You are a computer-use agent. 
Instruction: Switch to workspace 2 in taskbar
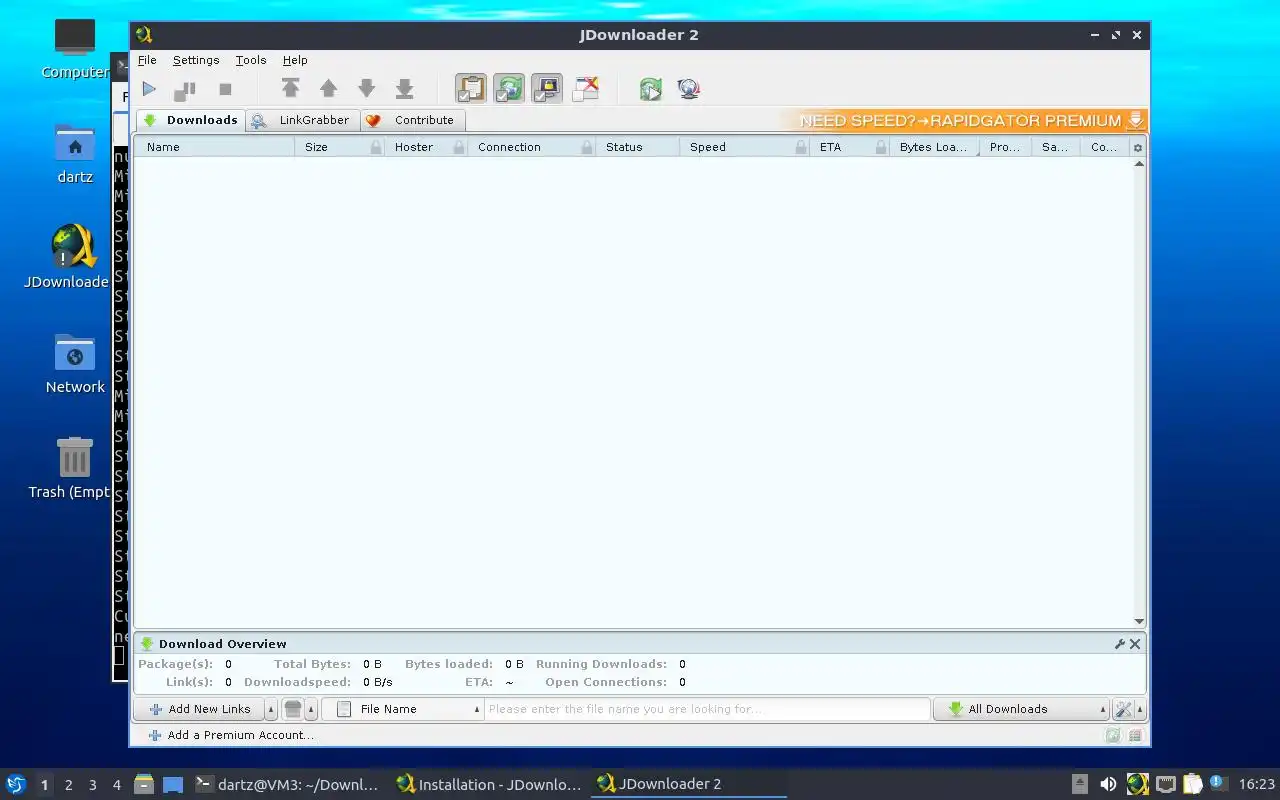click(x=68, y=785)
